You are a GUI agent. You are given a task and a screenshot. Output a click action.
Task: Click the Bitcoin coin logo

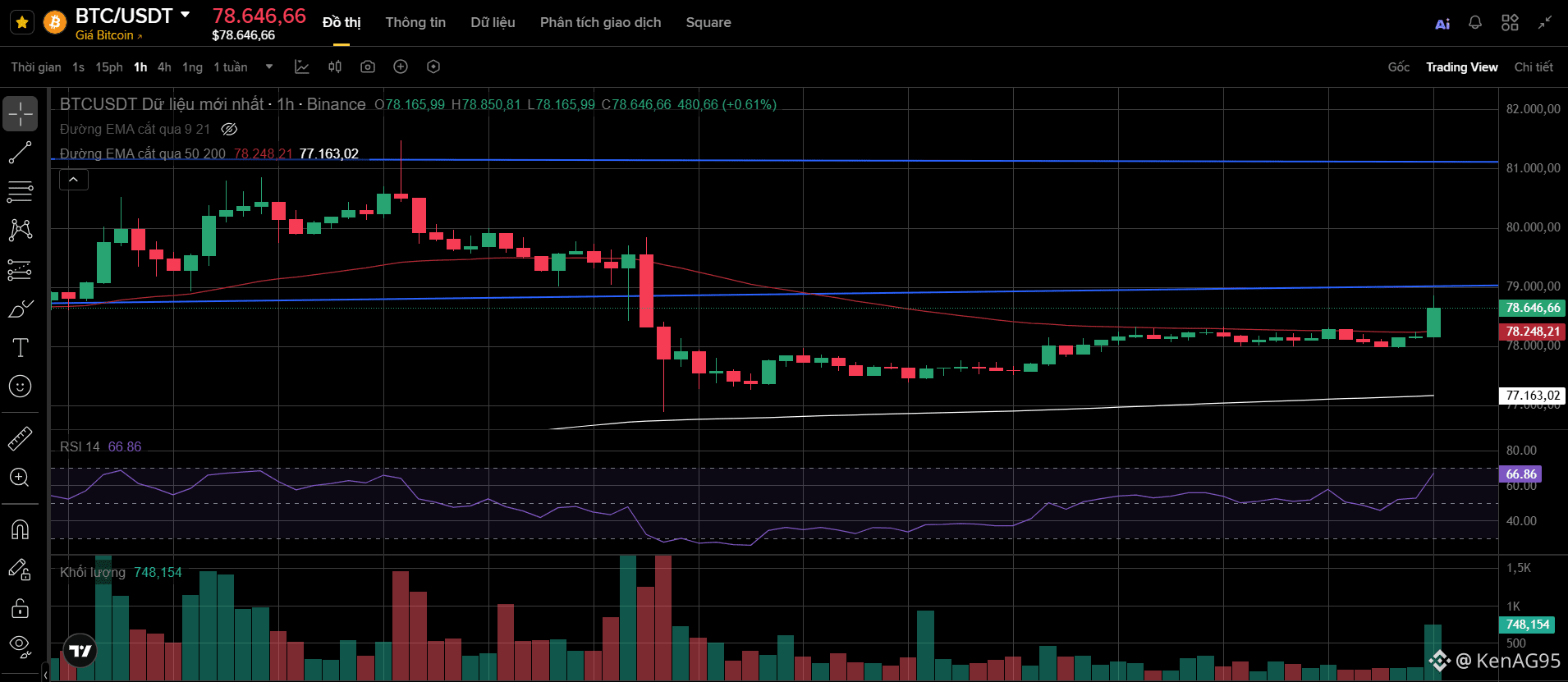click(55, 22)
